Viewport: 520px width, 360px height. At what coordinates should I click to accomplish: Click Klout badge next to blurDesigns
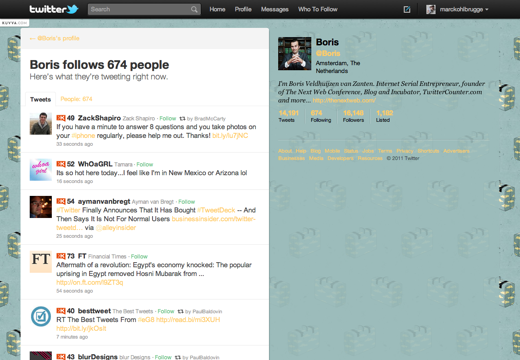pyautogui.click(x=61, y=356)
